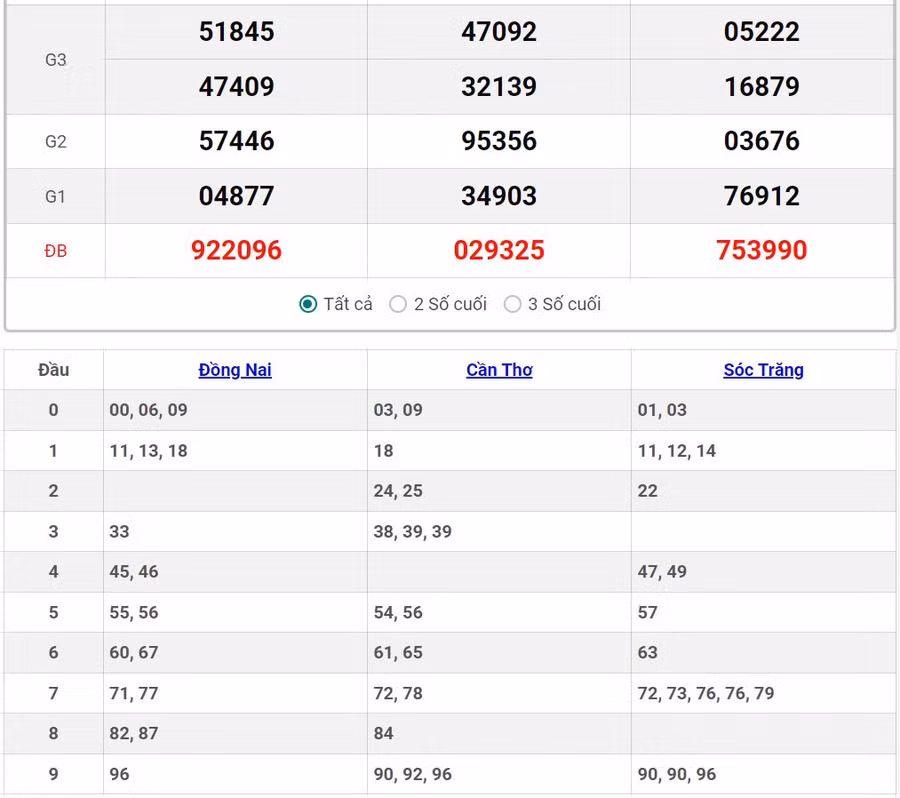Click the "Đầu" column header
The width and height of the screenshot is (900, 798).
tap(54, 370)
